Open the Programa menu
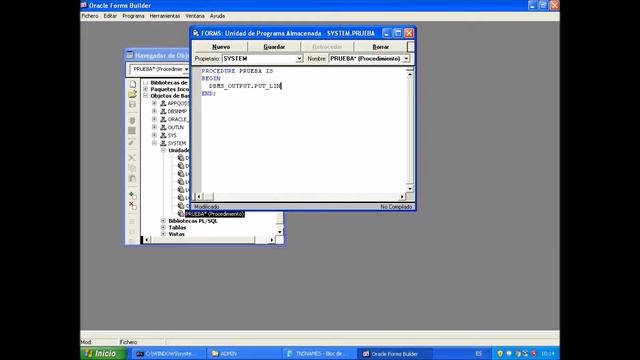The image size is (640, 360). (x=133, y=16)
